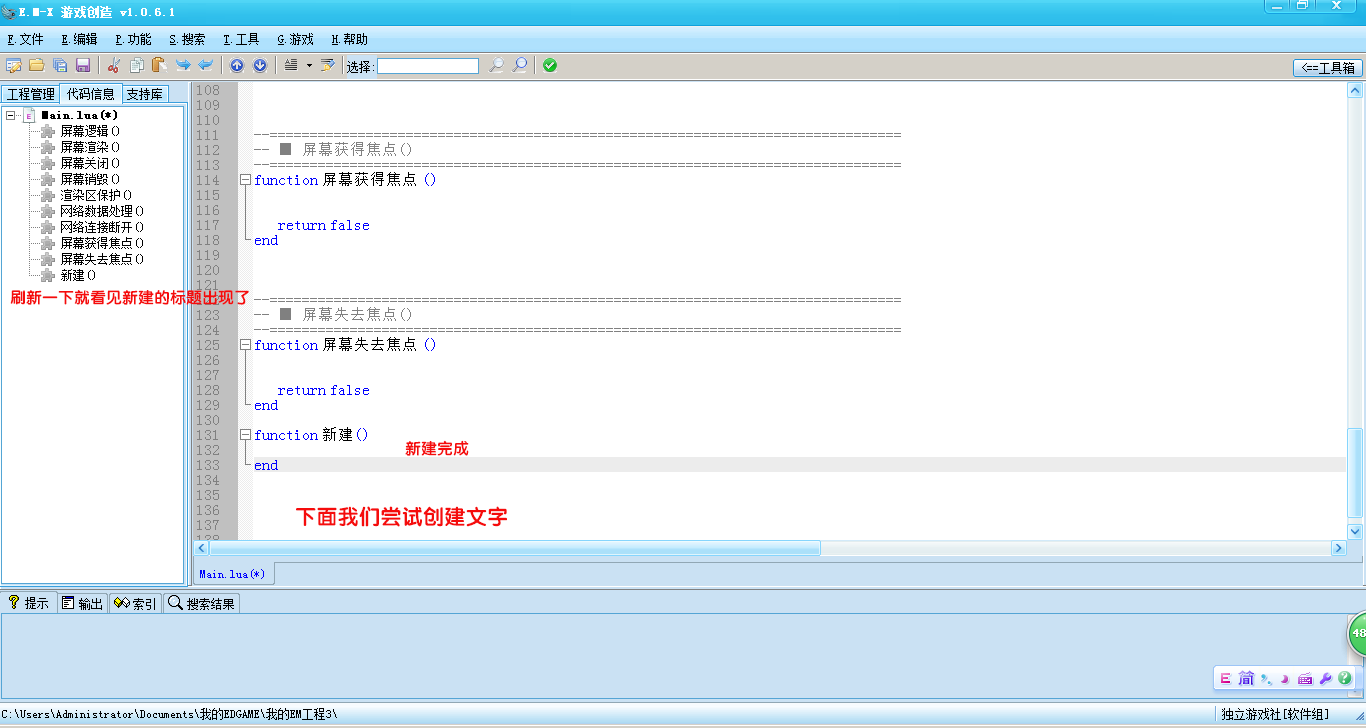Click the IME soft keyboard icon
Screen dimensions: 1366x728
click(x=1305, y=678)
